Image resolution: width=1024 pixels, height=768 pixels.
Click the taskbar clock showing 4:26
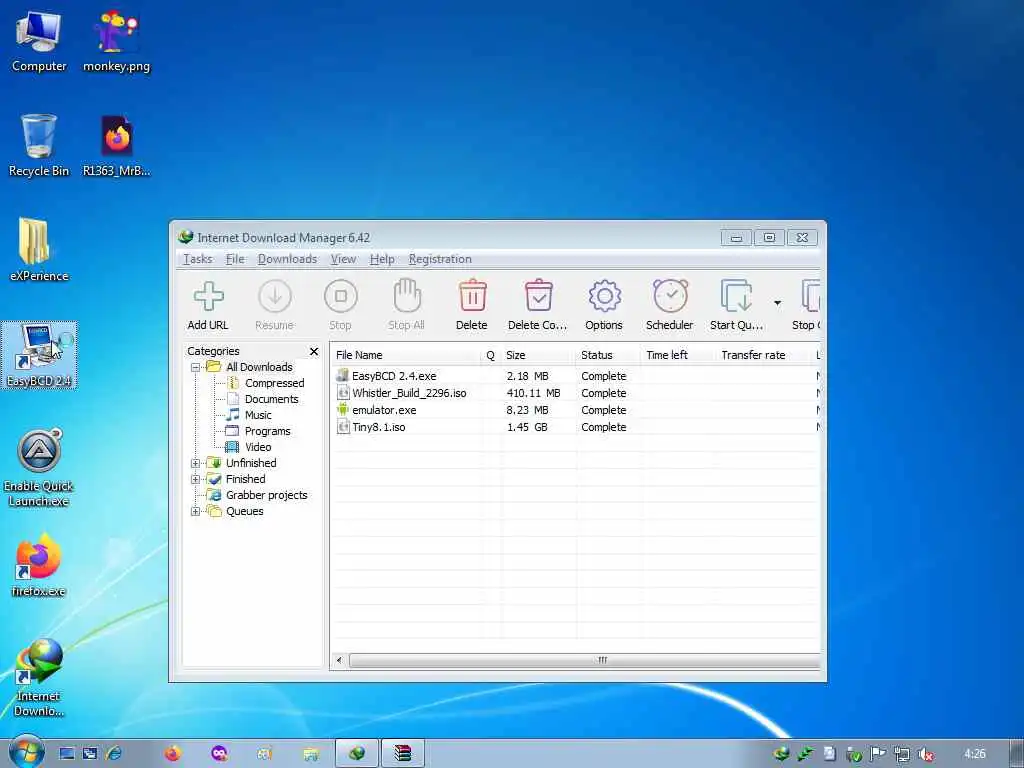point(975,754)
